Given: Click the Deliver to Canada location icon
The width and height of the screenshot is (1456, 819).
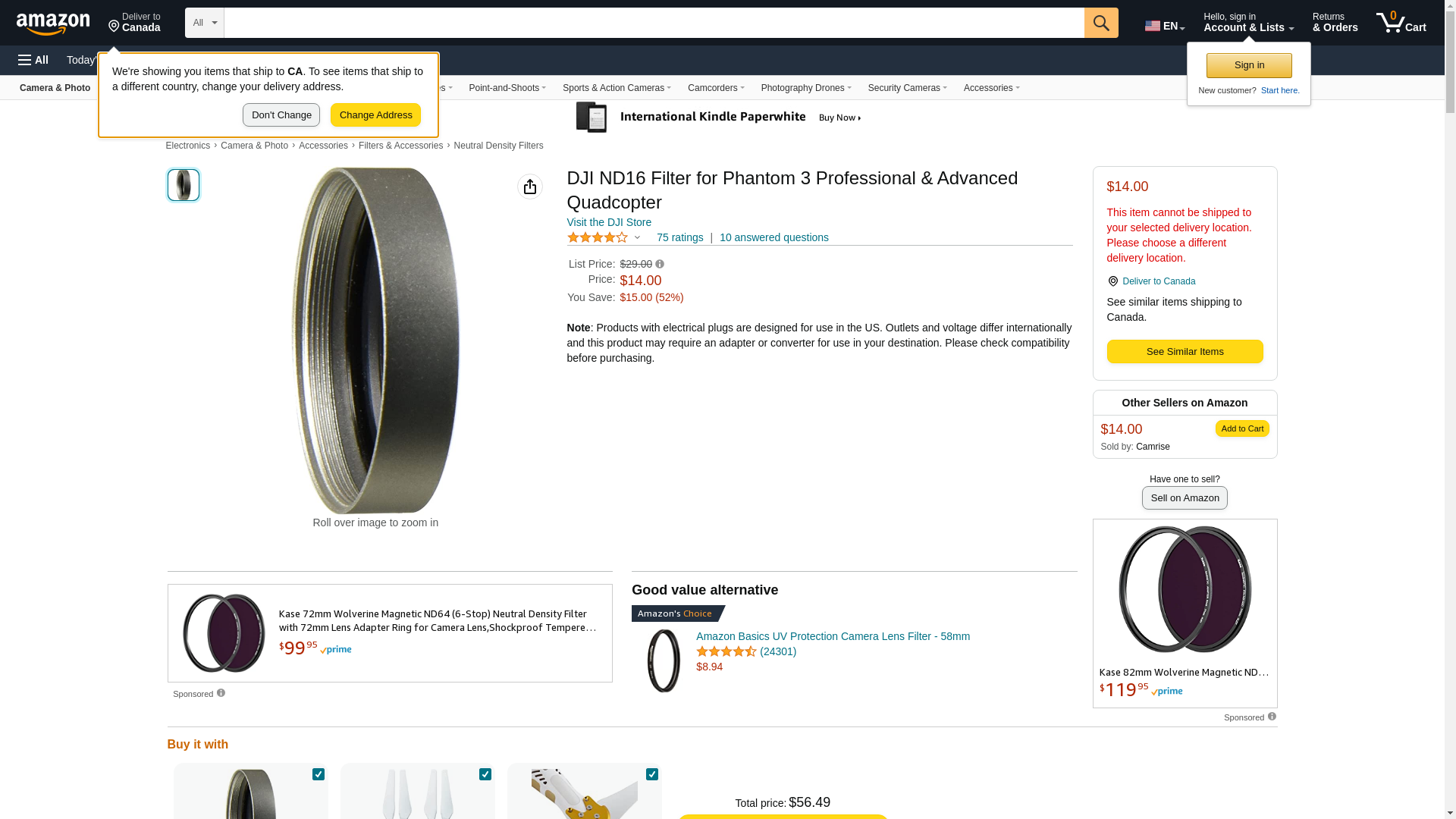Looking at the screenshot, I should pyautogui.click(x=1112, y=281).
